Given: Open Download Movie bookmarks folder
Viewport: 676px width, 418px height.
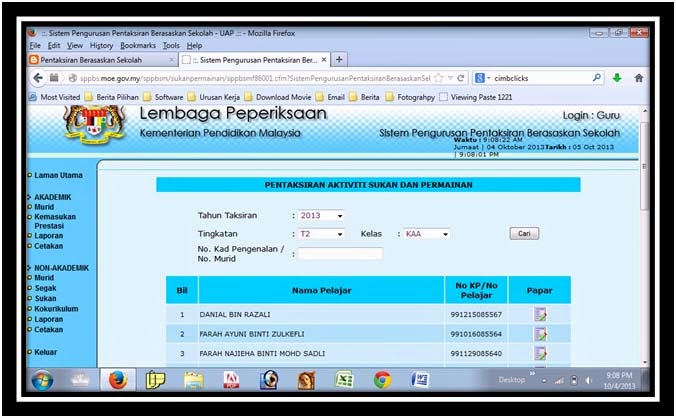Looking at the screenshot, I should (x=278, y=97).
